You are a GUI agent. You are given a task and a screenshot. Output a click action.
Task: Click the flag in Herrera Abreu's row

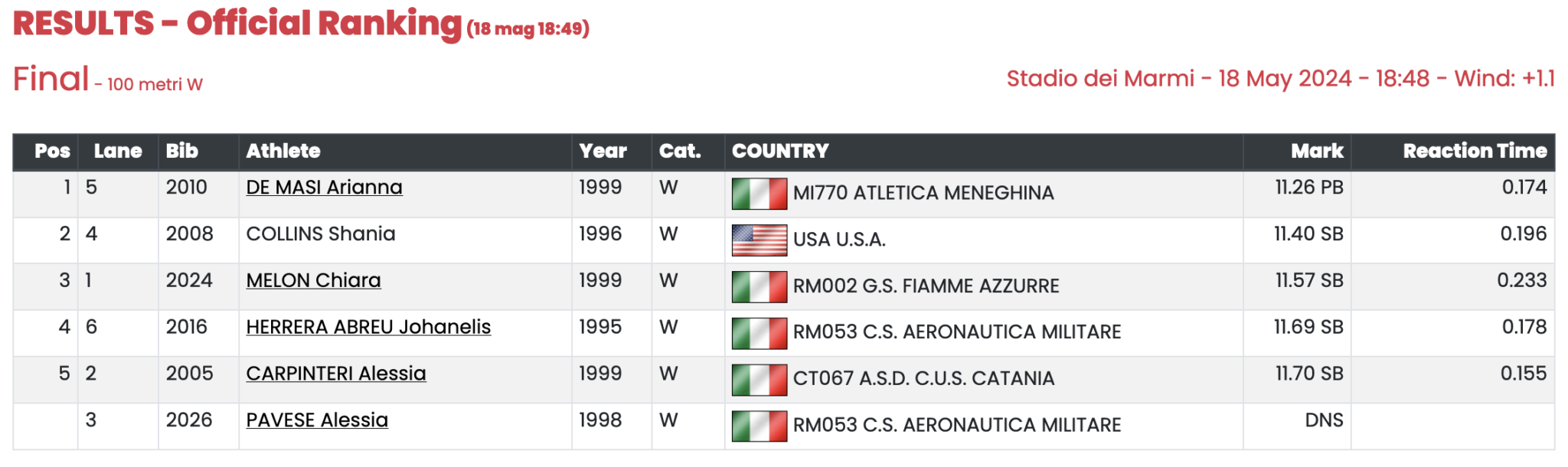click(759, 333)
